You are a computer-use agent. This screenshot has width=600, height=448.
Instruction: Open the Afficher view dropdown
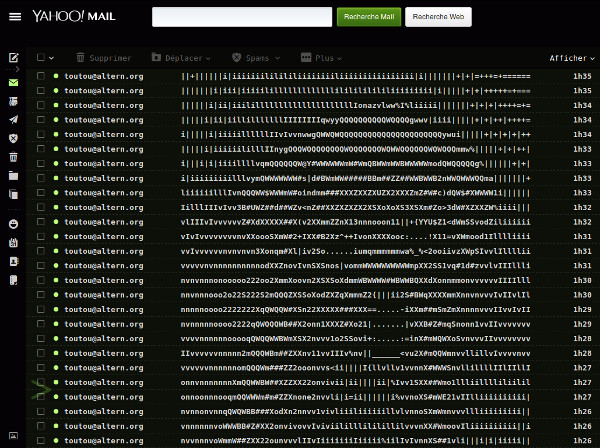pyautogui.click(x=572, y=58)
